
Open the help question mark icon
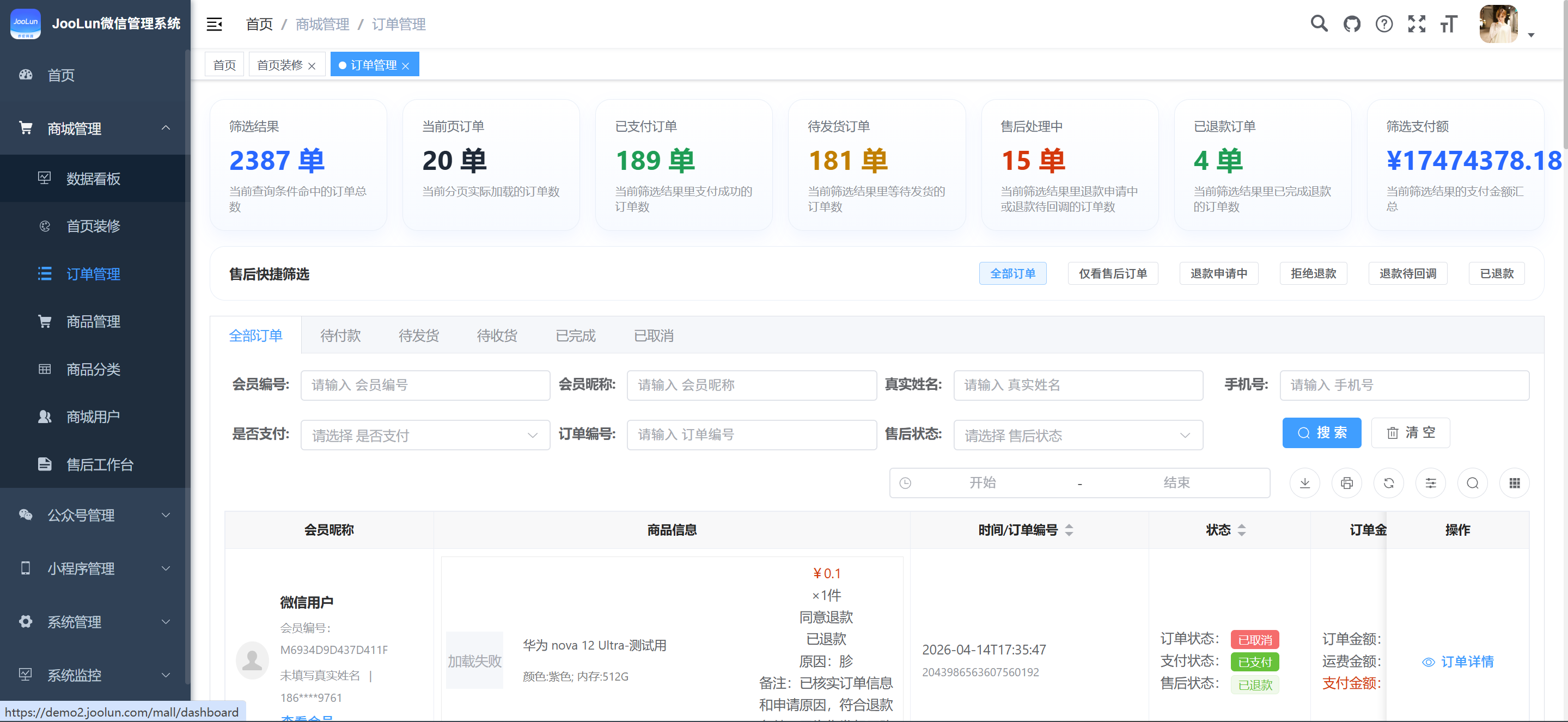[x=1384, y=25]
